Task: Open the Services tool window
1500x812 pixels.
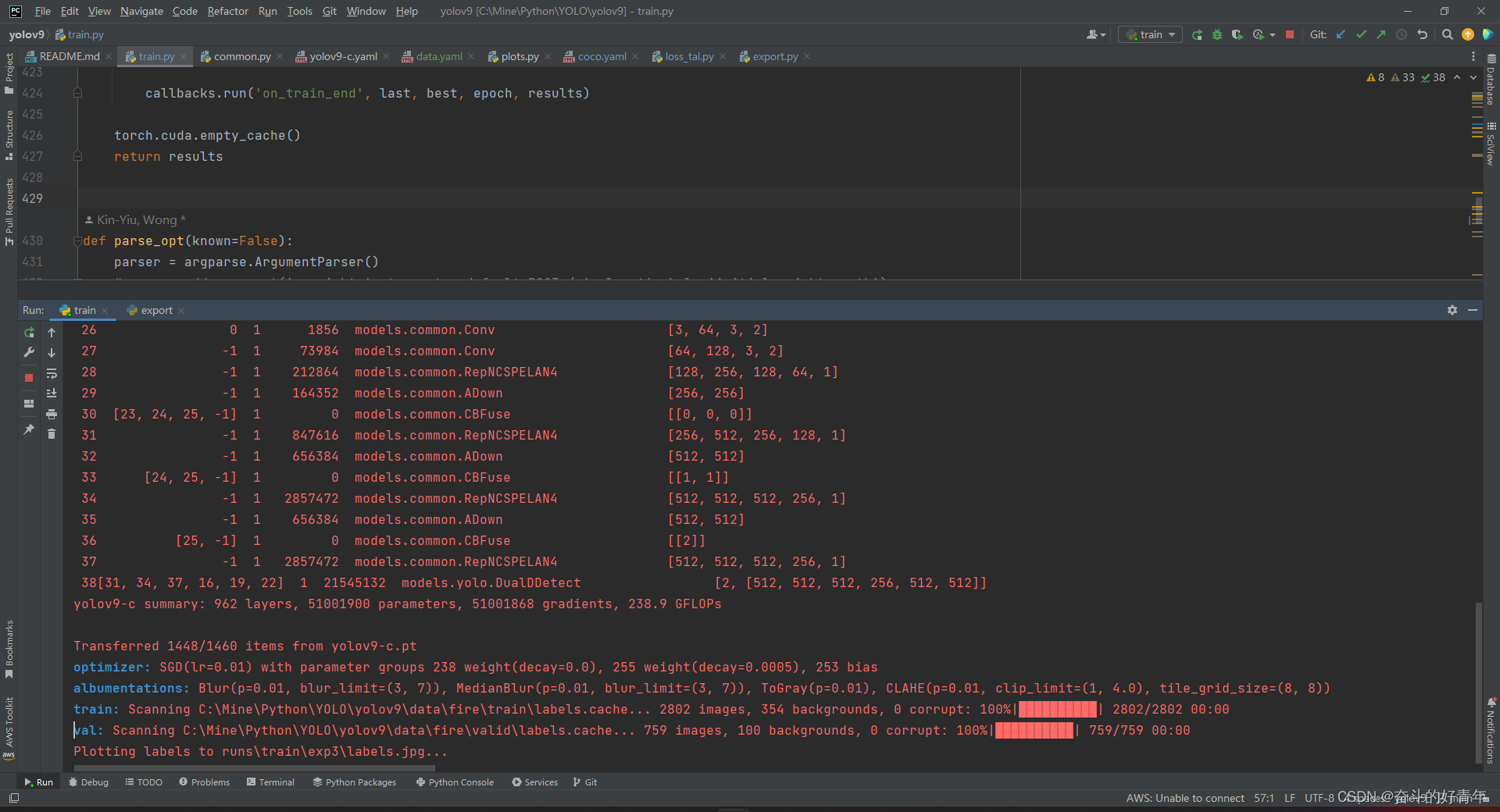Action: [x=534, y=782]
